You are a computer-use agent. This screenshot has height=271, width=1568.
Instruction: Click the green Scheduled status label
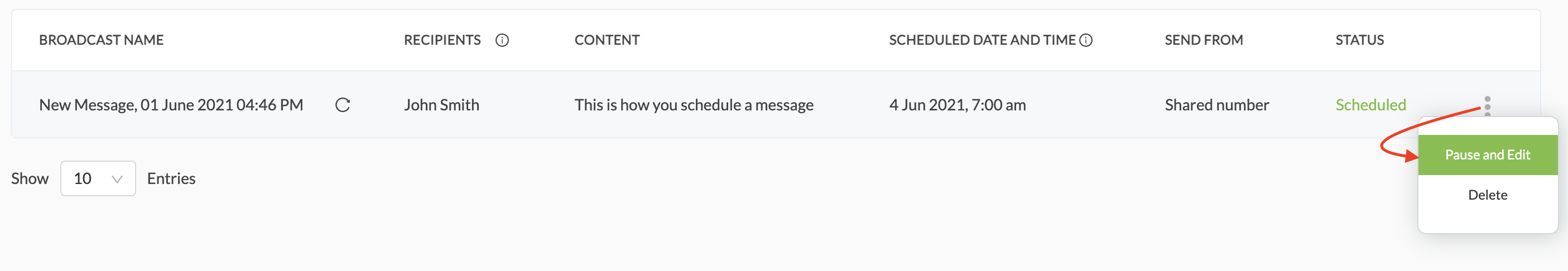tap(1370, 105)
